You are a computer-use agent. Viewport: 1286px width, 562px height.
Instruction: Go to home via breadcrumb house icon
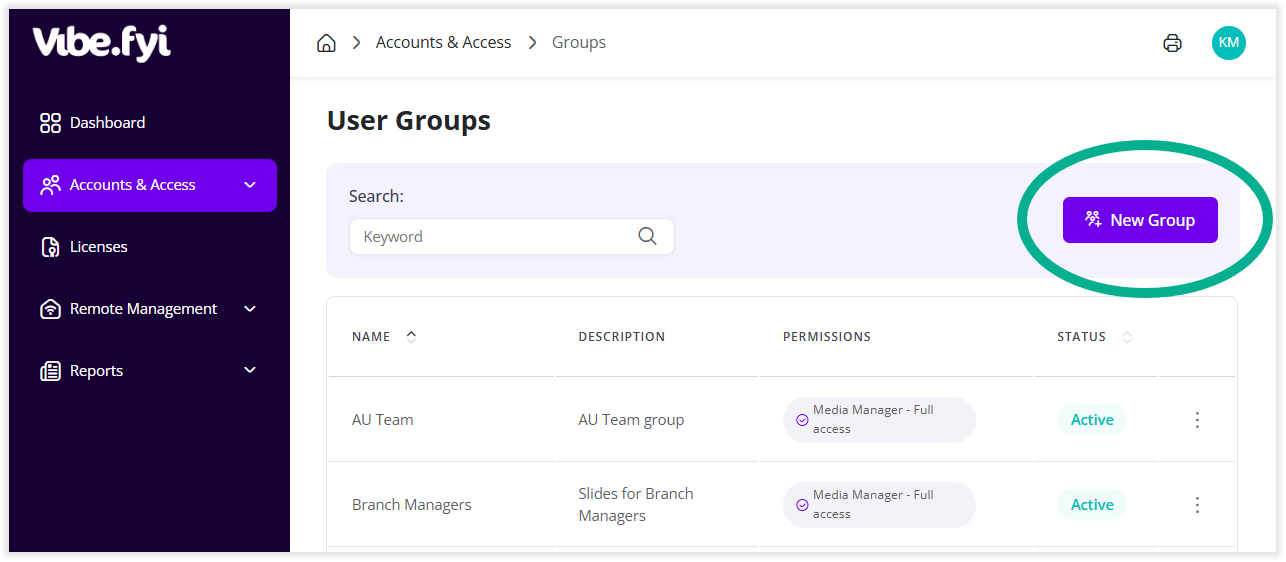(326, 43)
